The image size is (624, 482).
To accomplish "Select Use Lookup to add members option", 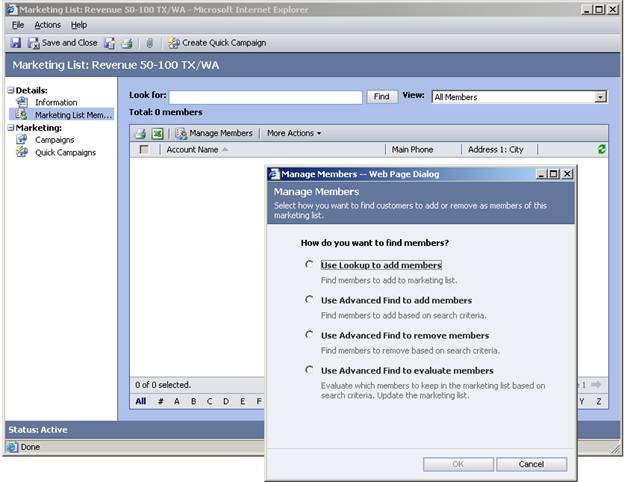I will [x=310, y=265].
